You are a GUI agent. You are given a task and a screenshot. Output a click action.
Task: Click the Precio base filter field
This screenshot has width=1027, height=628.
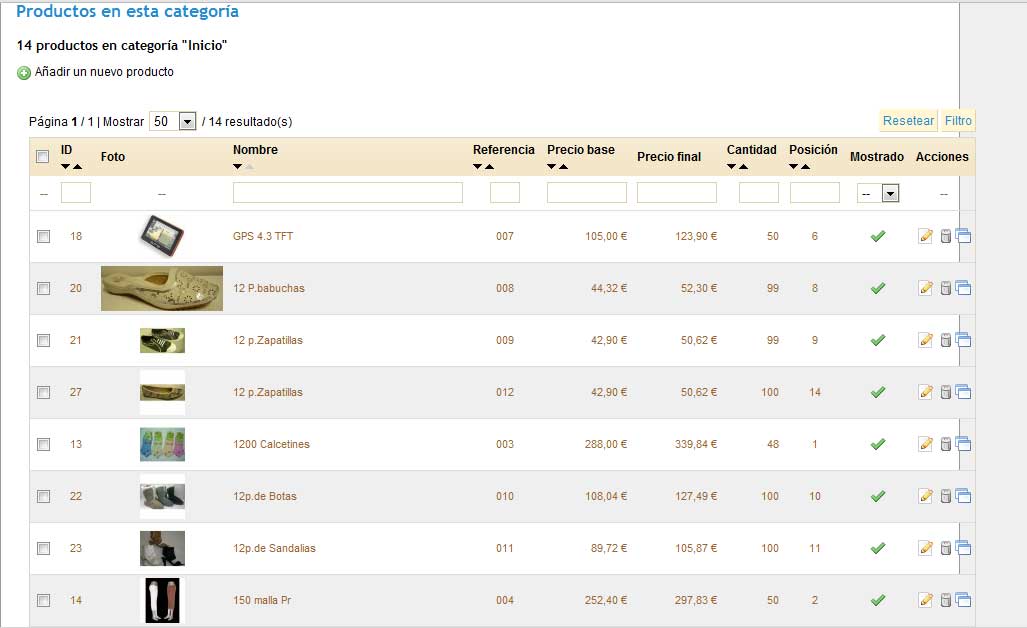[587, 193]
